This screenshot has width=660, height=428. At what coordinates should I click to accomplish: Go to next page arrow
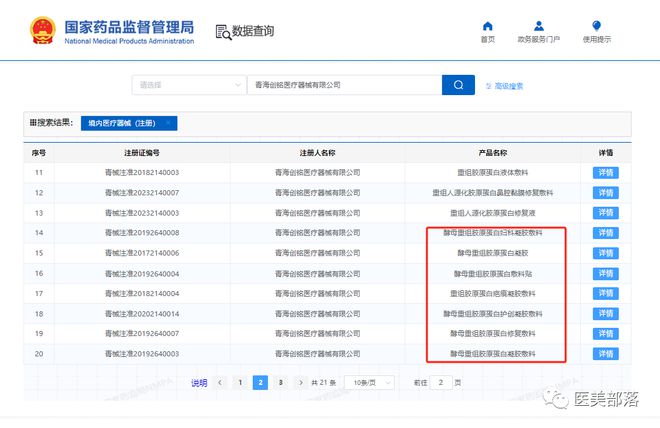pos(301,383)
